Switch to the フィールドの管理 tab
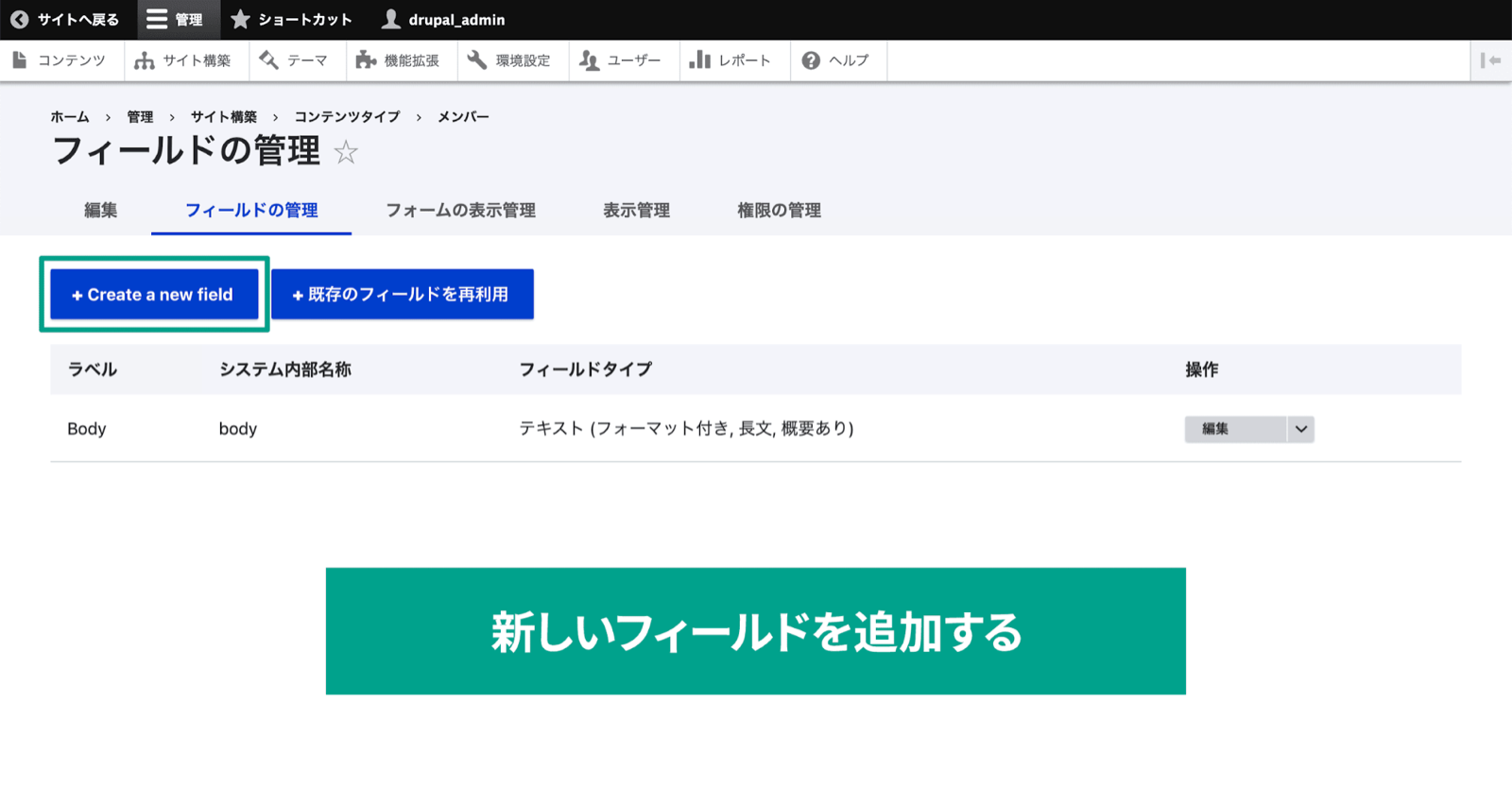 tap(251, 210)
